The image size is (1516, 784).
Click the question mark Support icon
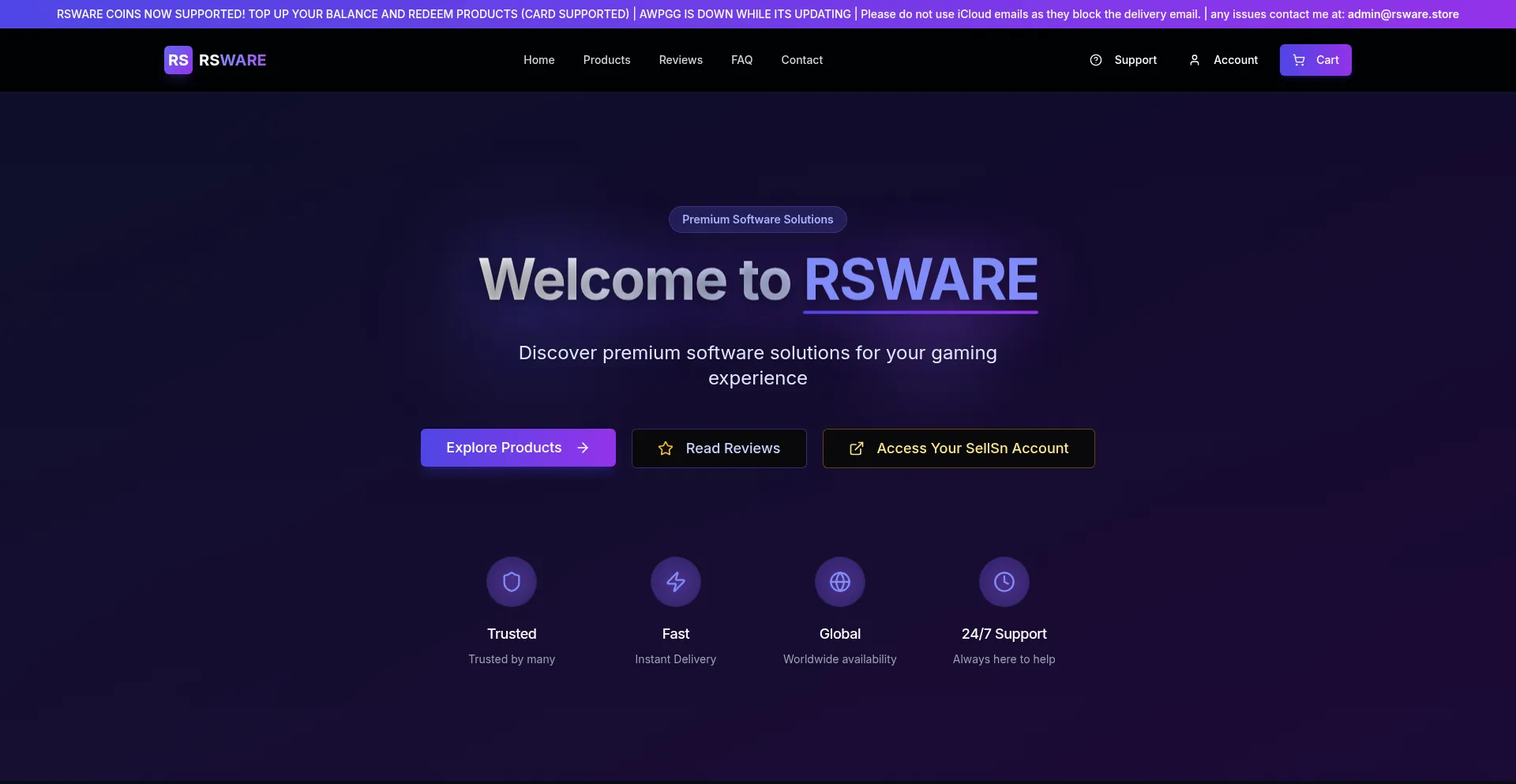(x=1096, y=60)
